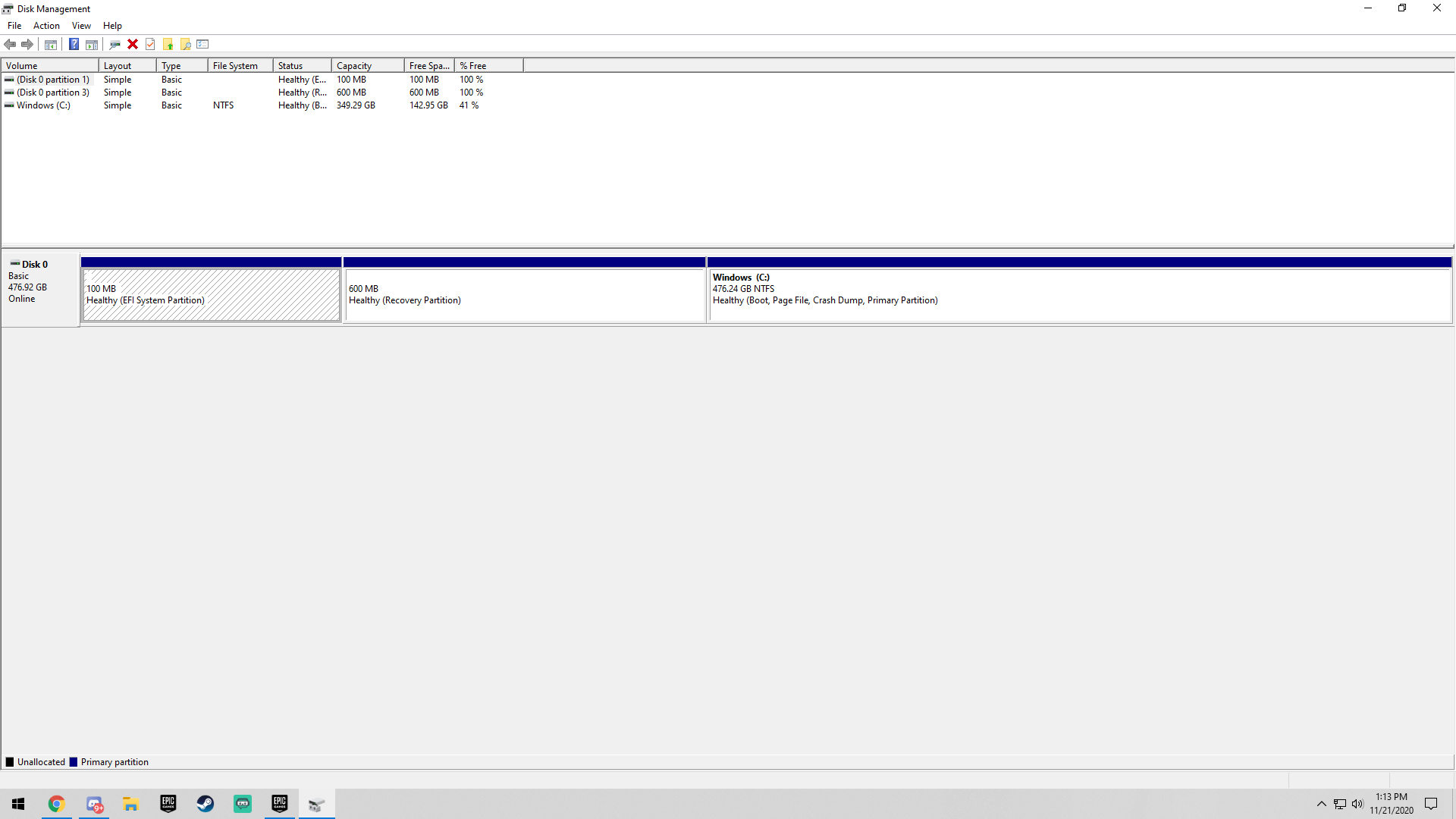Click the folder with magnifier icon
Image resolution: width=1456 pixels, height=819 pixels.
[x=185, y=44]
